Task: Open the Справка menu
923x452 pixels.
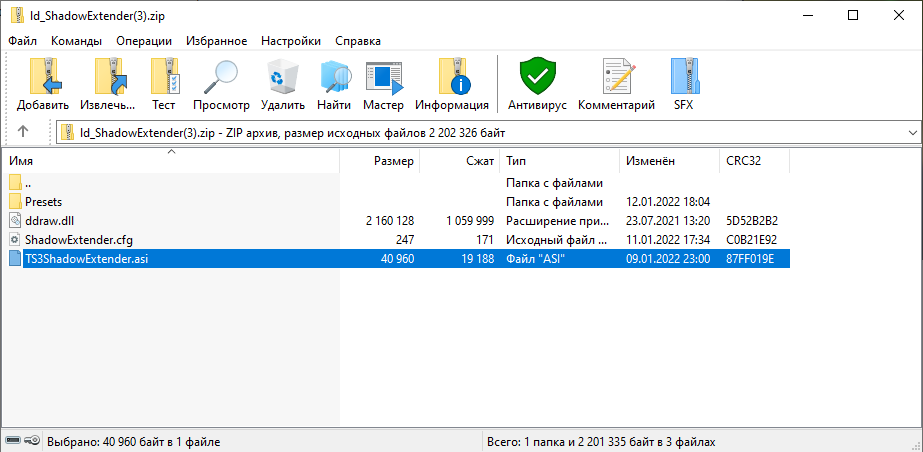Action: pos(358,41)
